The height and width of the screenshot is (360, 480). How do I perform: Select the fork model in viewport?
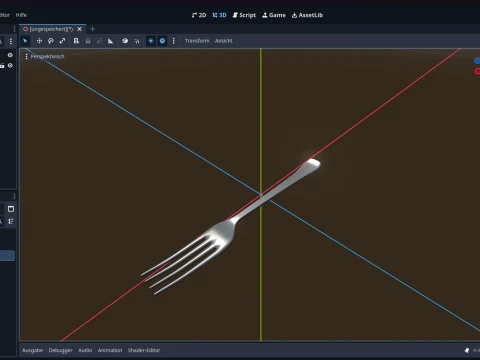230,227
